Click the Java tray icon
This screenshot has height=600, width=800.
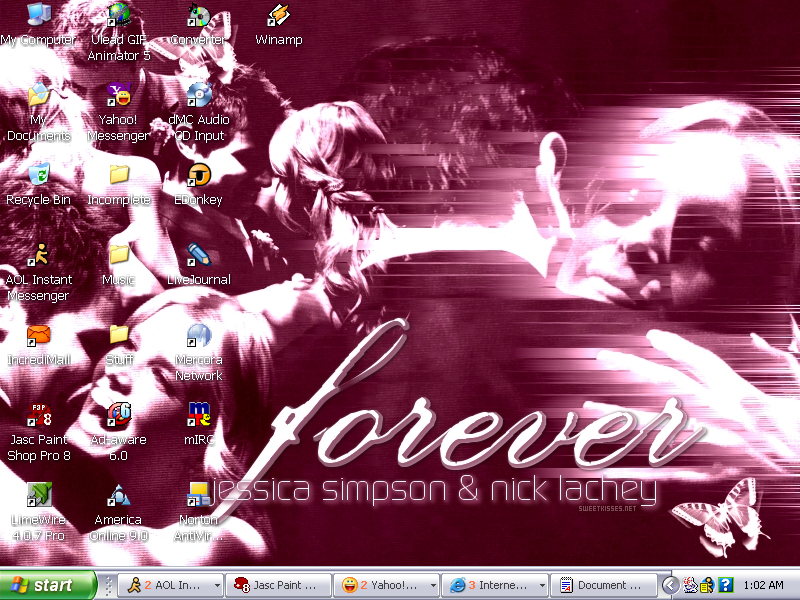(x=690, y=585)
